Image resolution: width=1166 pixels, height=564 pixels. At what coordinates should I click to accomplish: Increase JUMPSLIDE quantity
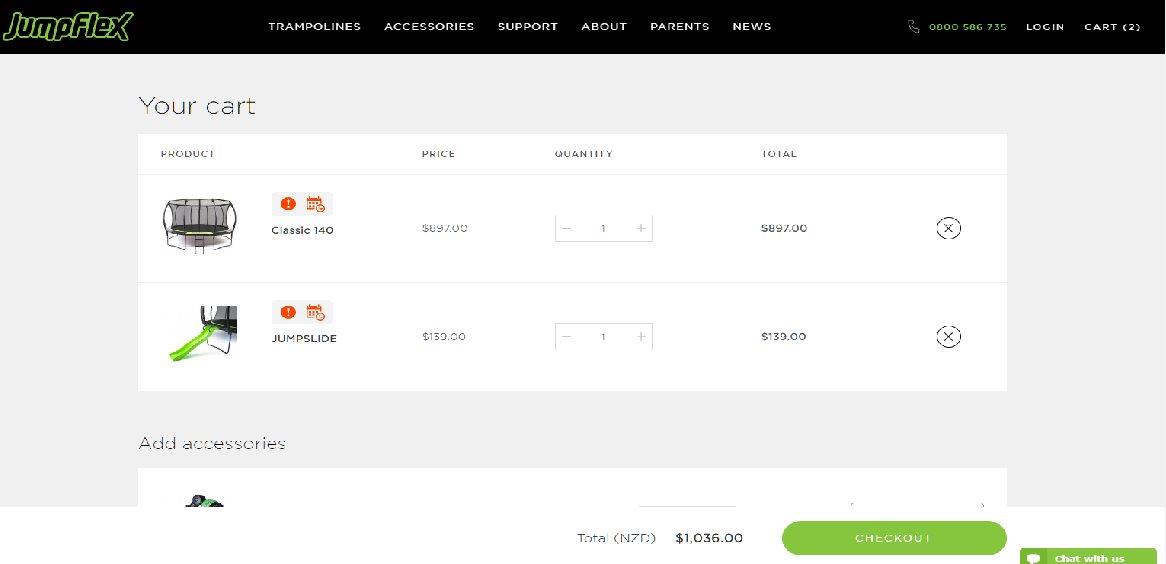(641, 336)
